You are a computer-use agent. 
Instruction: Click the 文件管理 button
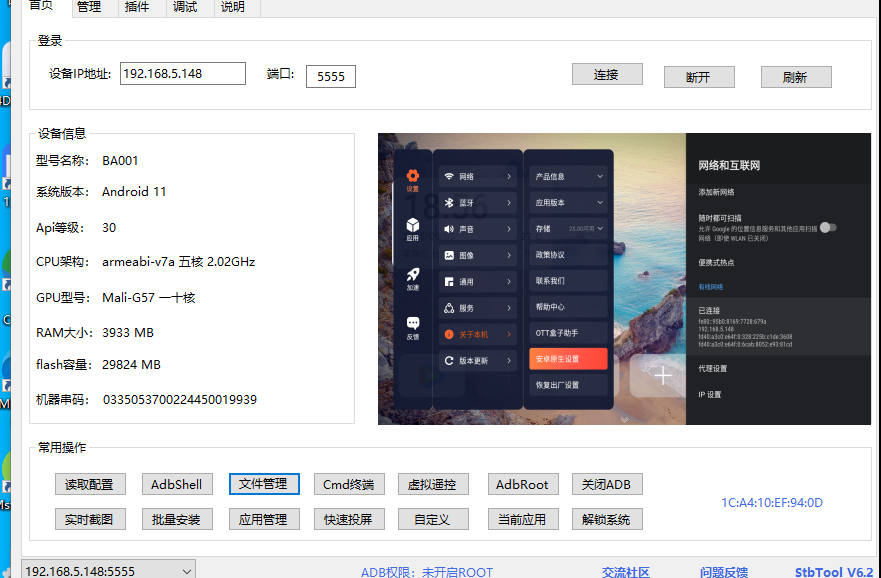264,484
